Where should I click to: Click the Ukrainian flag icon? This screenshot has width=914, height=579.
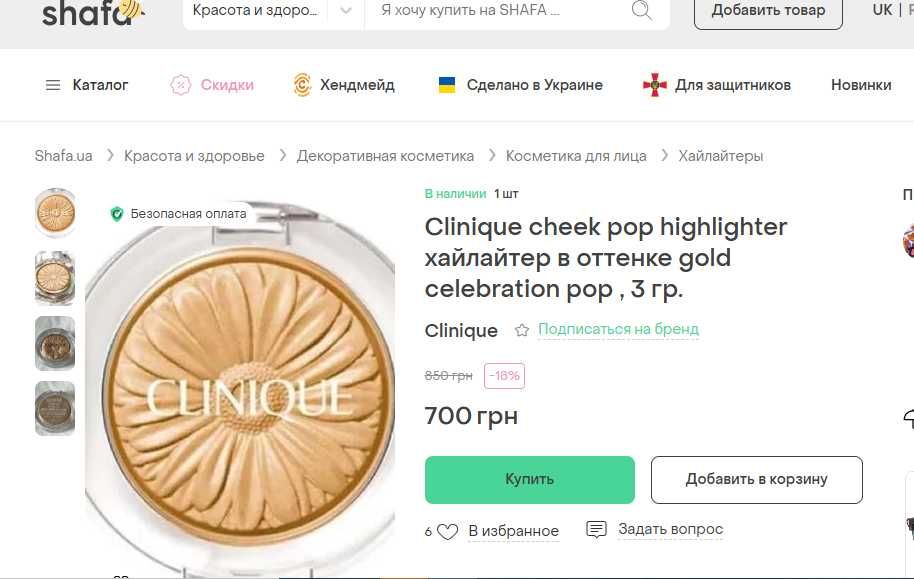(447, 85)
